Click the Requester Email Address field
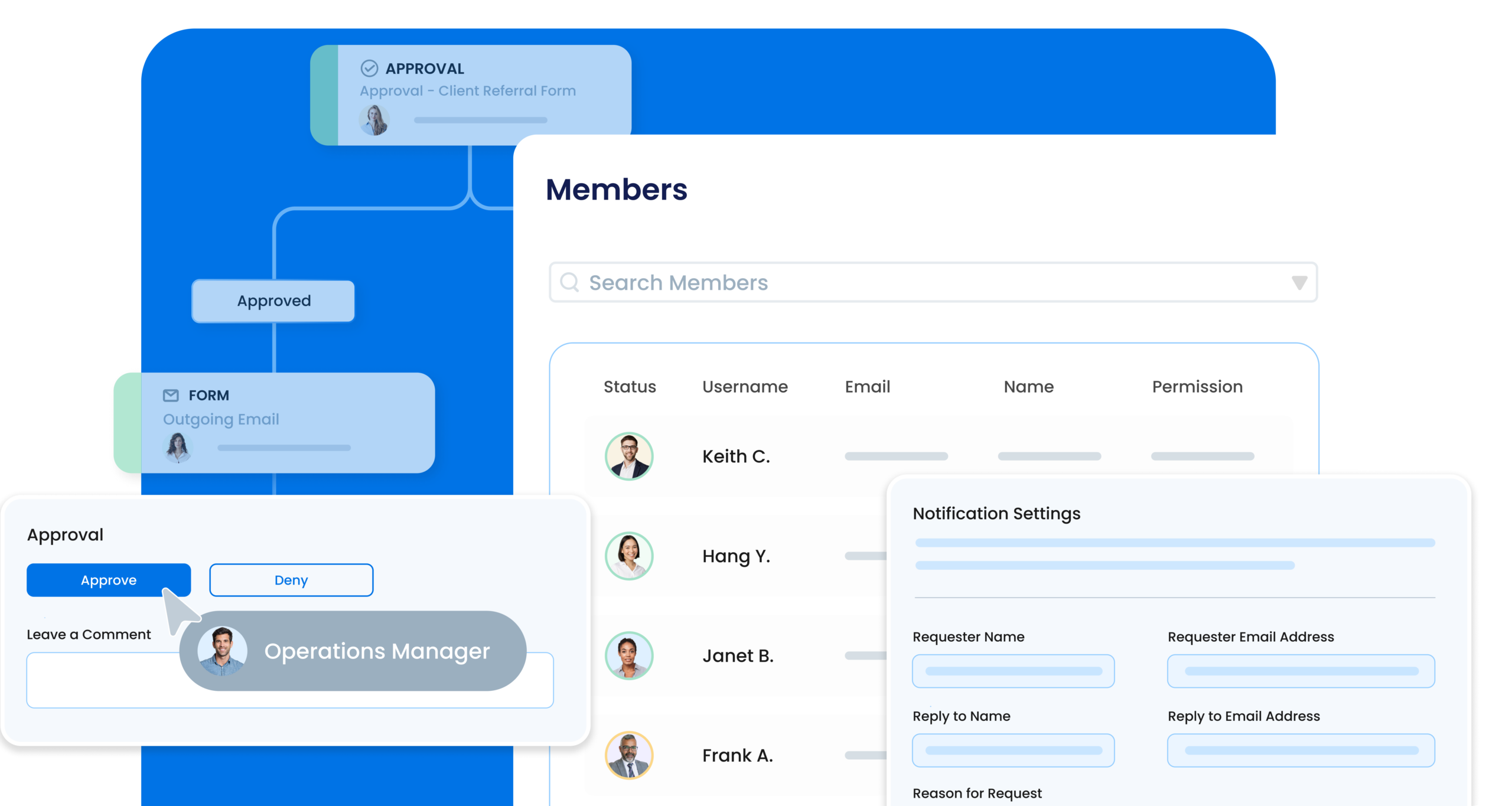This screenshot has height=806, width=1512. pos(1301,671)
